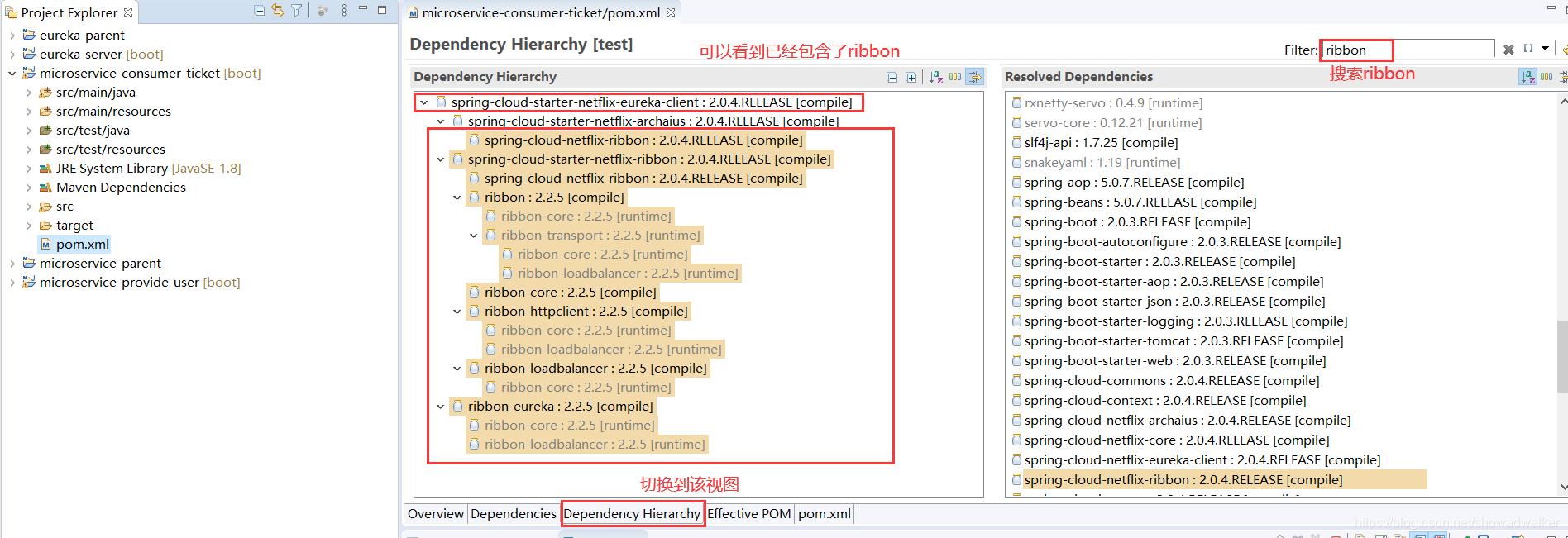Collapse spring-cloud-starter-netflix-ribbon node
This screenshot has height=538, width=1568.
[440, 159]
